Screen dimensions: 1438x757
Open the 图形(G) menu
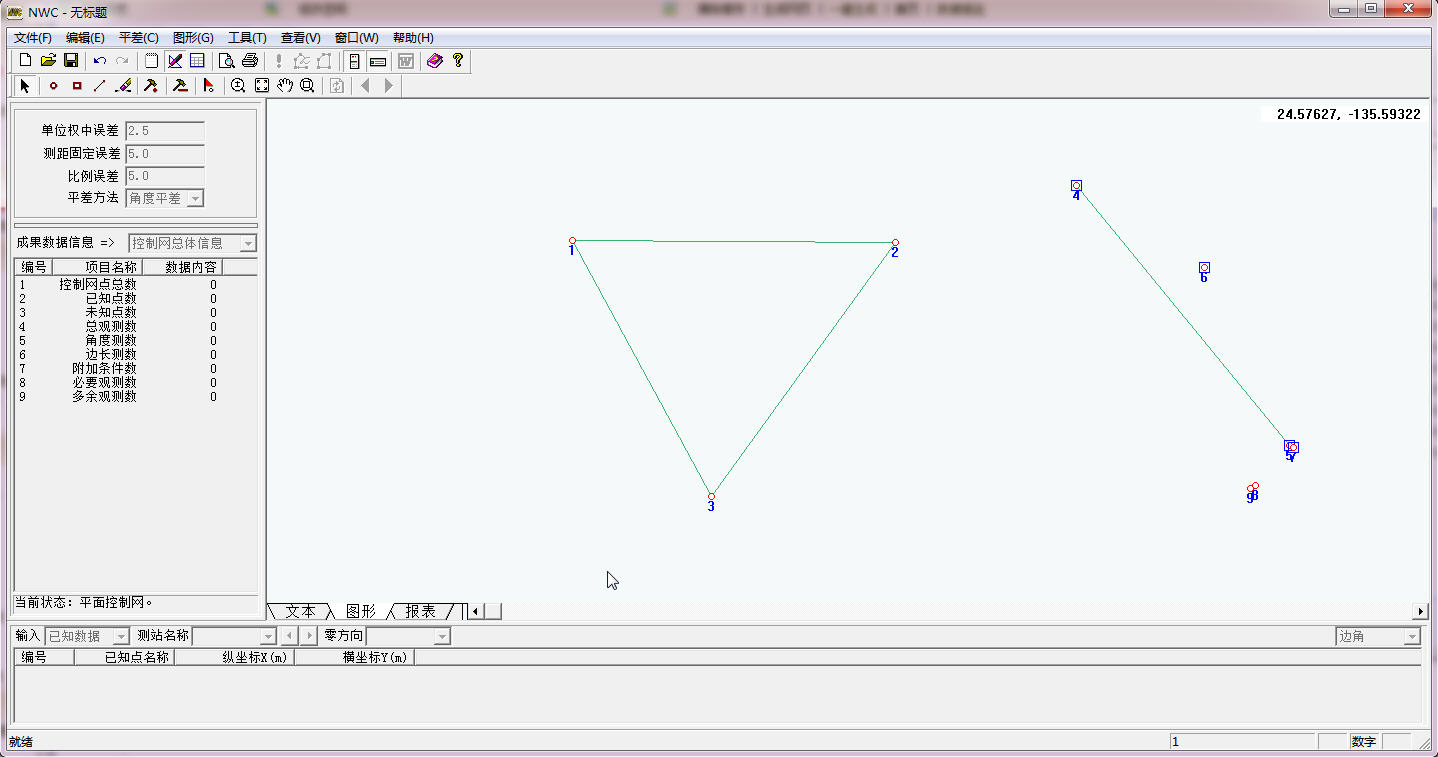193,38
